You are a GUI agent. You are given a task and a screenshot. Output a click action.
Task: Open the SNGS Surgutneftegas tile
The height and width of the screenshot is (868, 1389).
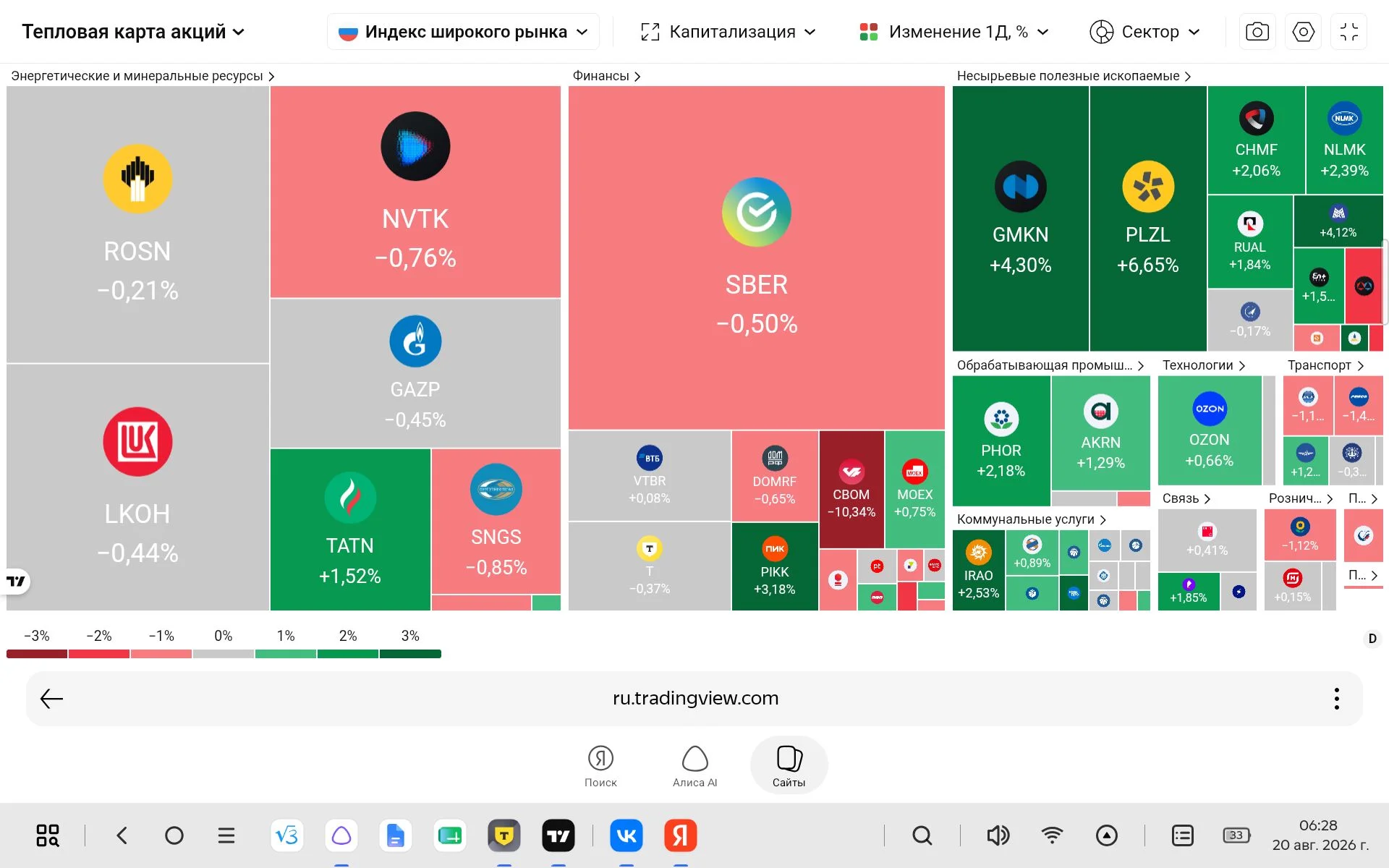click(496, 522)
